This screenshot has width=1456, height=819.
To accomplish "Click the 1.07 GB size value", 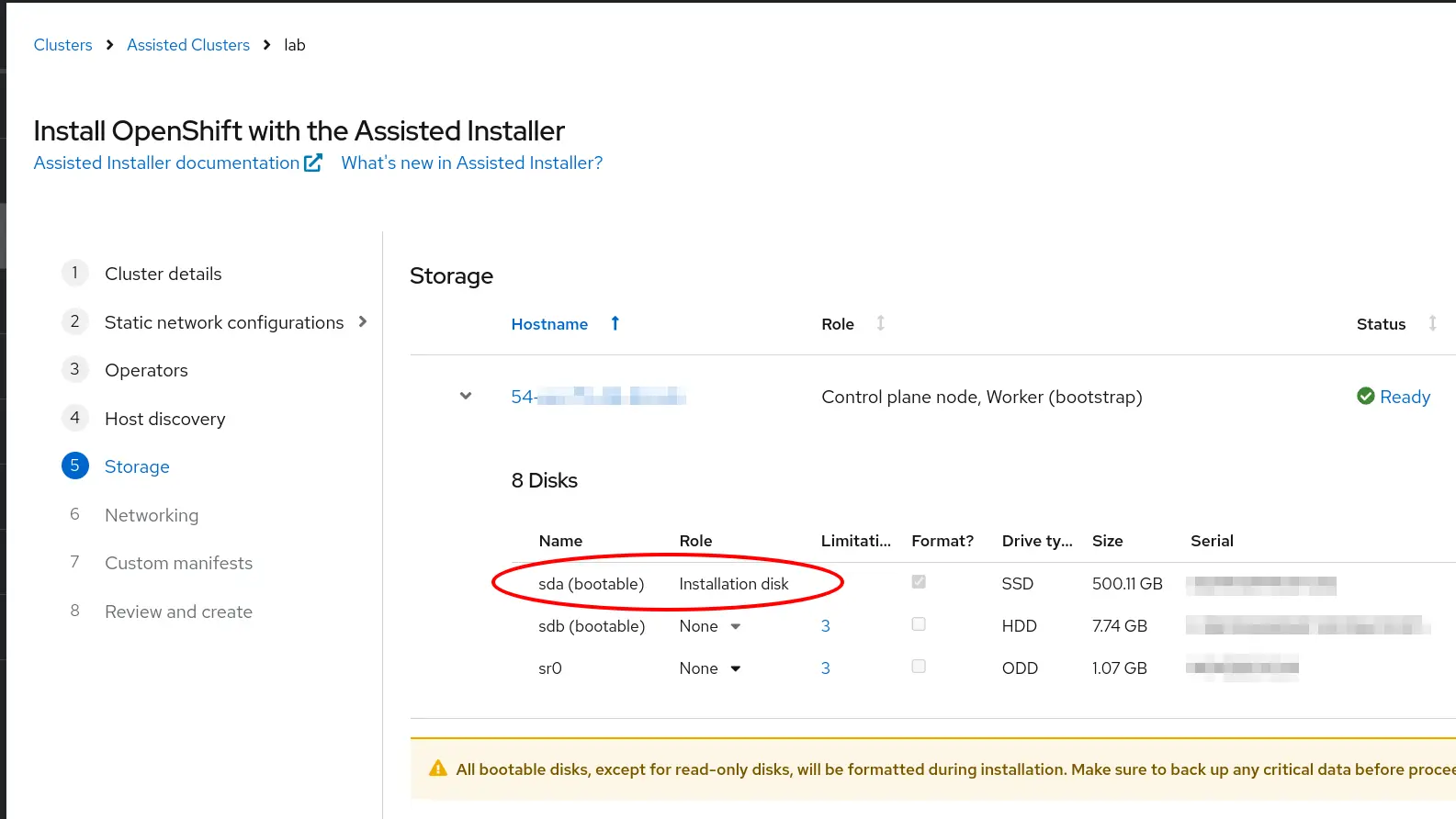I will [x=1120, y=668].
